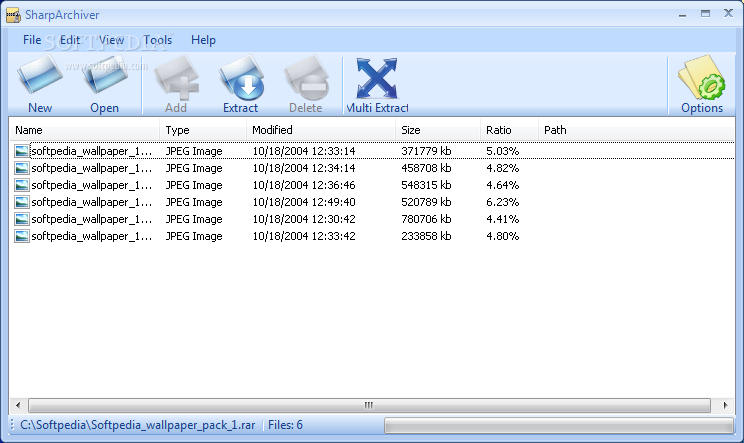
Task: Click the archive path in the status bar
Action: click(138, 425)
